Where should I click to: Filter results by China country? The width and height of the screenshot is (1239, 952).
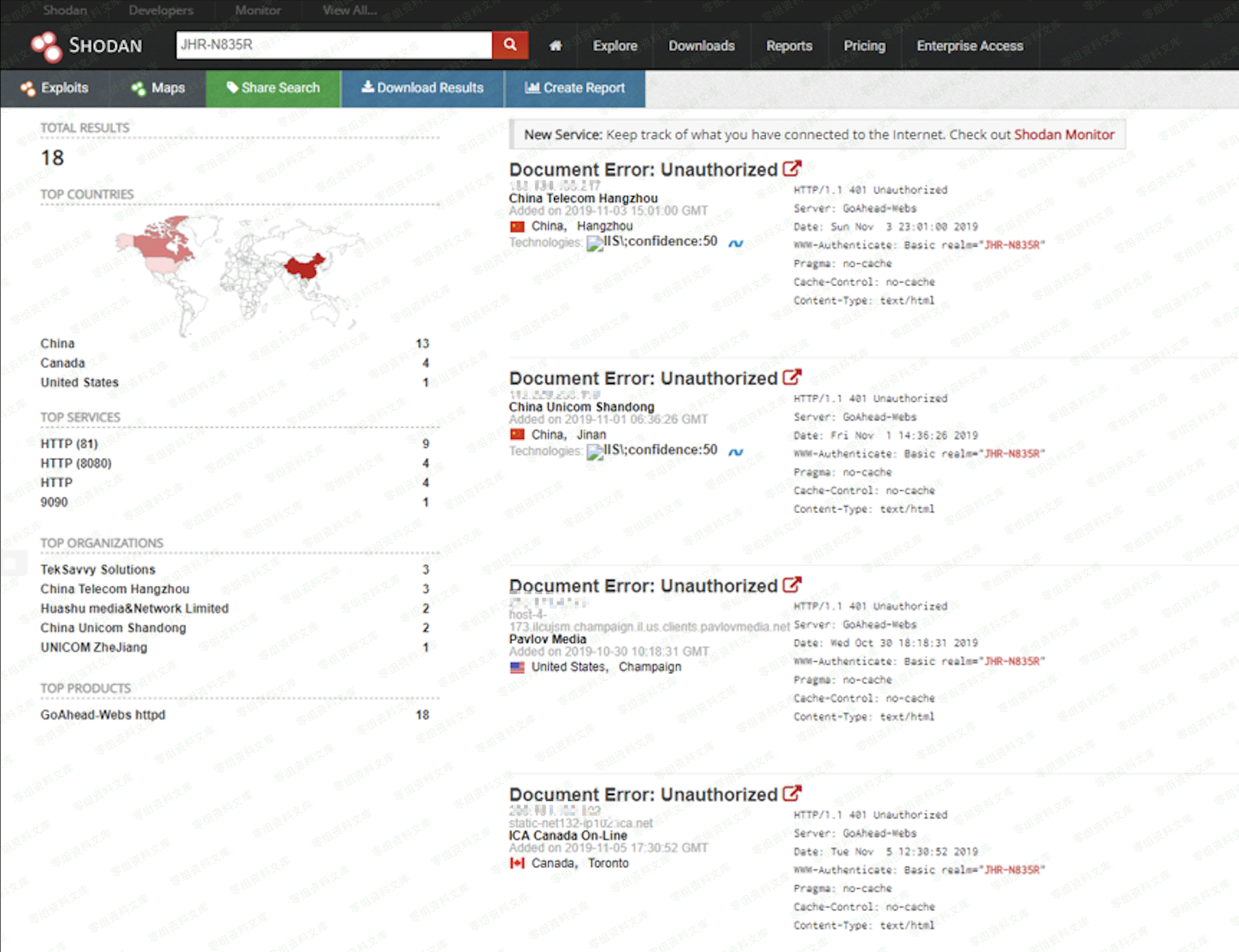[57, 343]
